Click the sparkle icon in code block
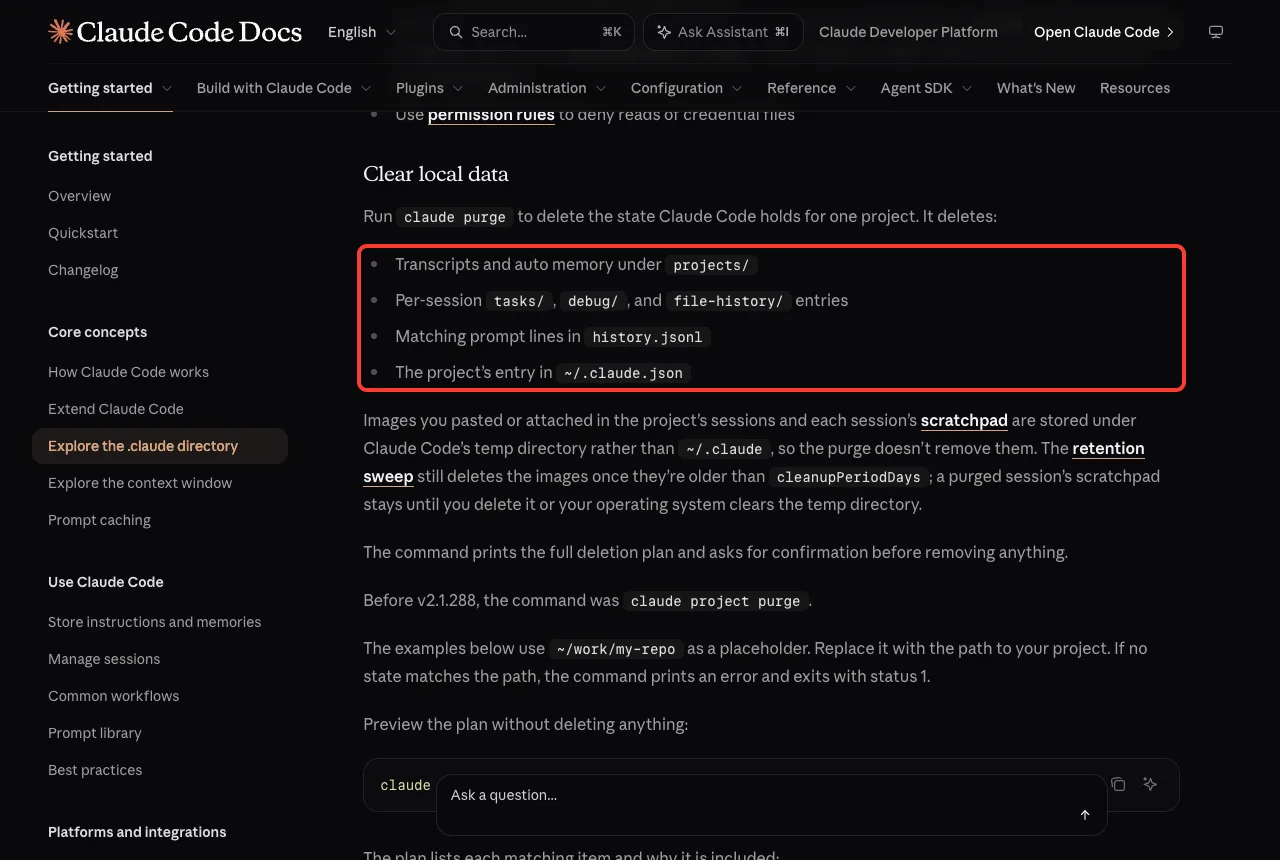Viewport: 1280px width, 860px height. [1150, 785]
